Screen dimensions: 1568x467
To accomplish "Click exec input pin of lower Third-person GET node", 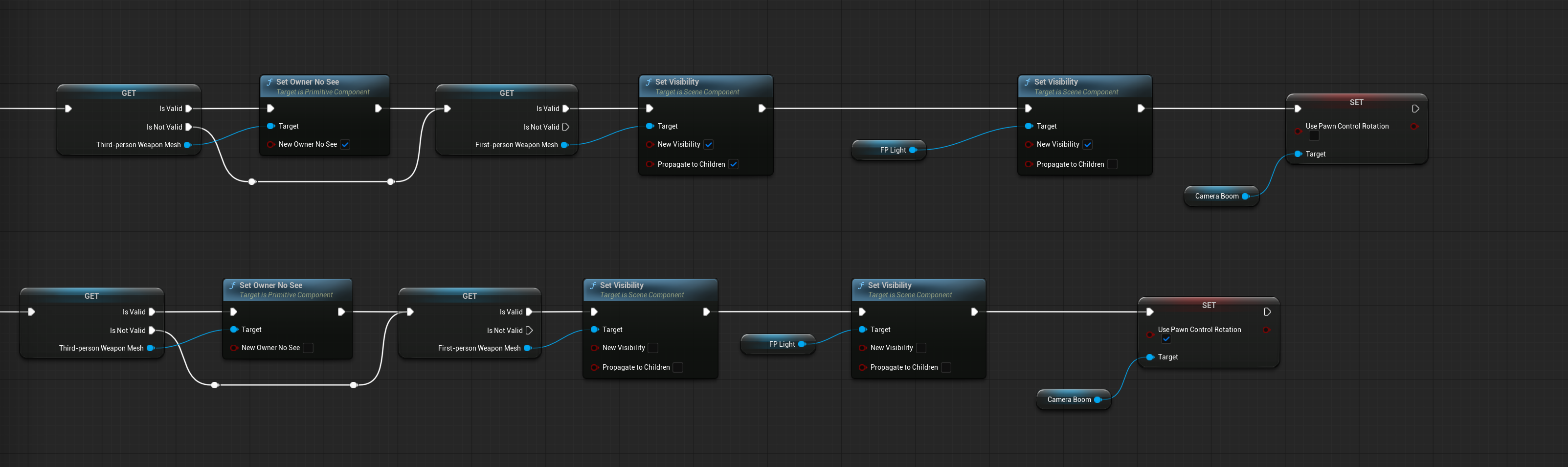I will (31, 311).
